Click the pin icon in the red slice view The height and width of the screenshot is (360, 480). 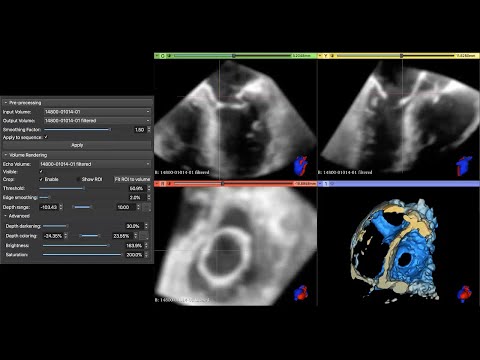pyautogui.click(x=156, y=184)
